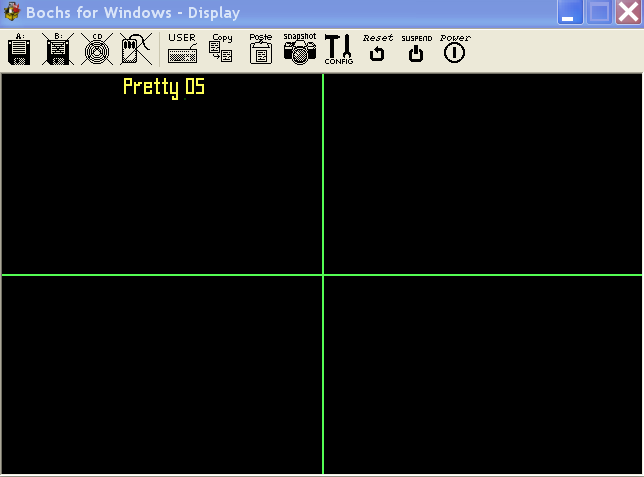Click the Reset button
644x477 pixels.
click(x=377, y=48)
